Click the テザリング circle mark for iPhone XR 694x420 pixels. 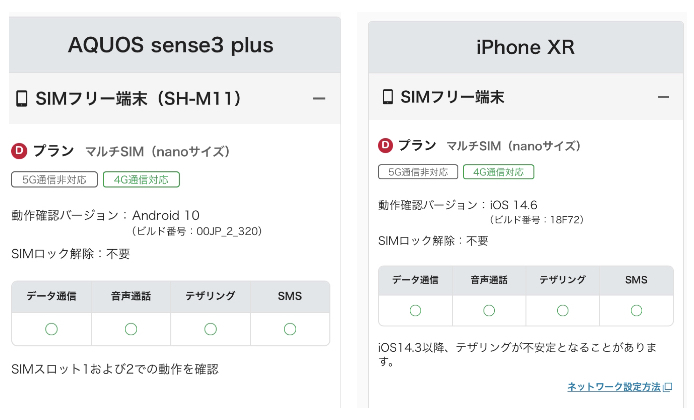563,310
